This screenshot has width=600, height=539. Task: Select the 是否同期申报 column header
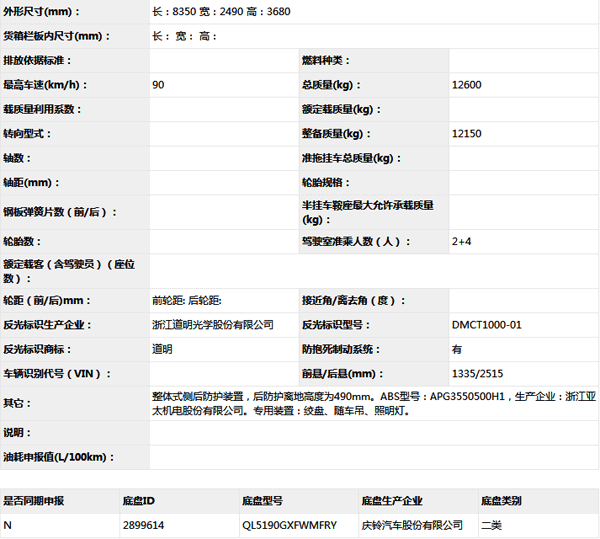click(x=34, y=500)
